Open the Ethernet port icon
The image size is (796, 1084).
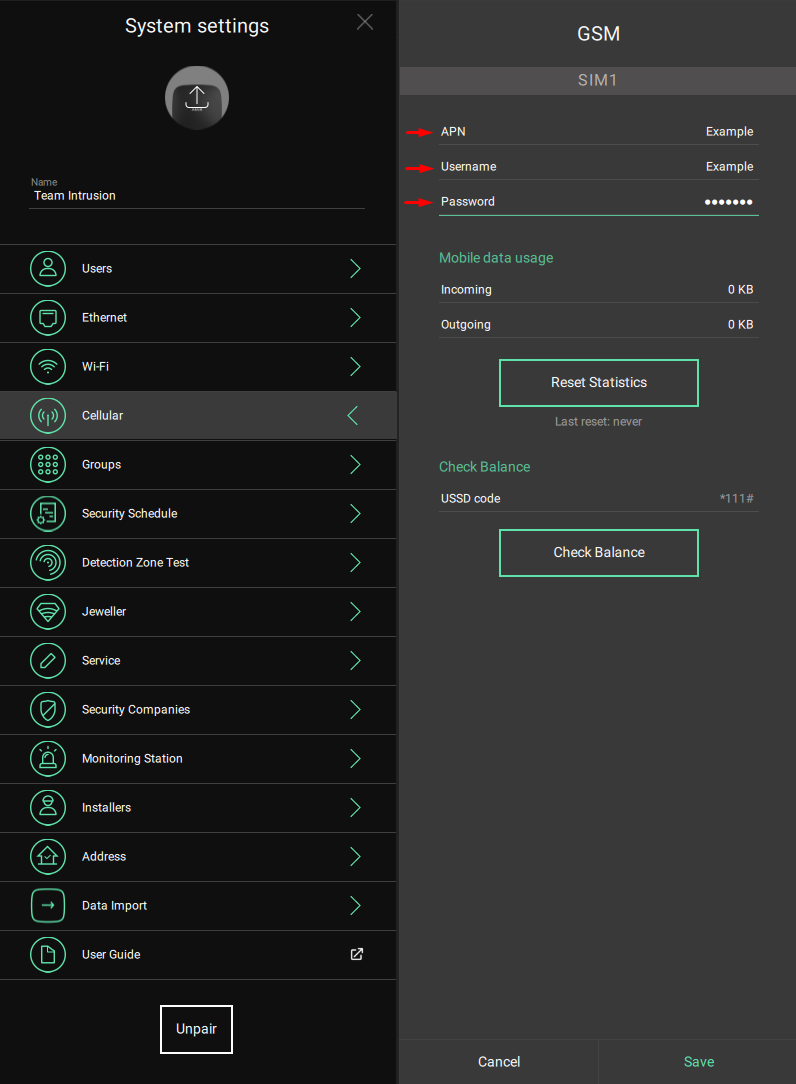(x=48, y=317)
